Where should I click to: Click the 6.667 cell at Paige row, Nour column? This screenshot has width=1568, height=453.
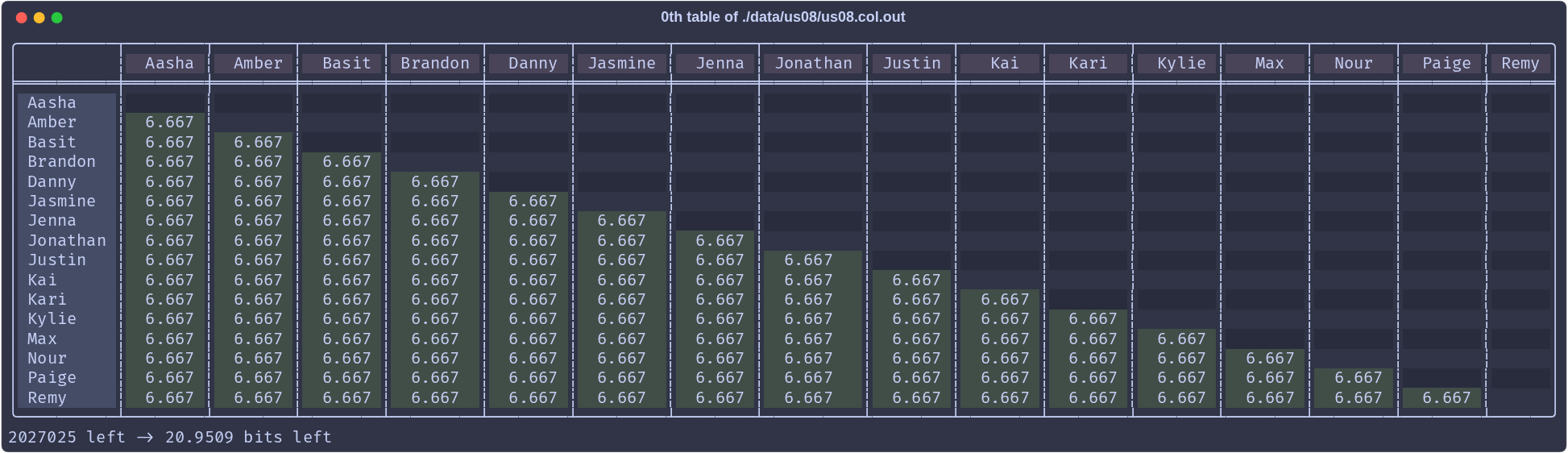(x=1354, y=378)
